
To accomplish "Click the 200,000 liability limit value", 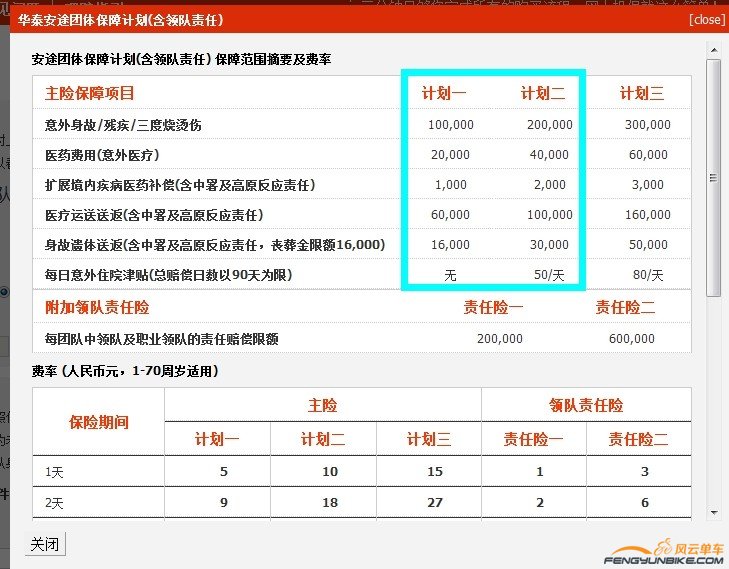I will click(x=500, y=338).
